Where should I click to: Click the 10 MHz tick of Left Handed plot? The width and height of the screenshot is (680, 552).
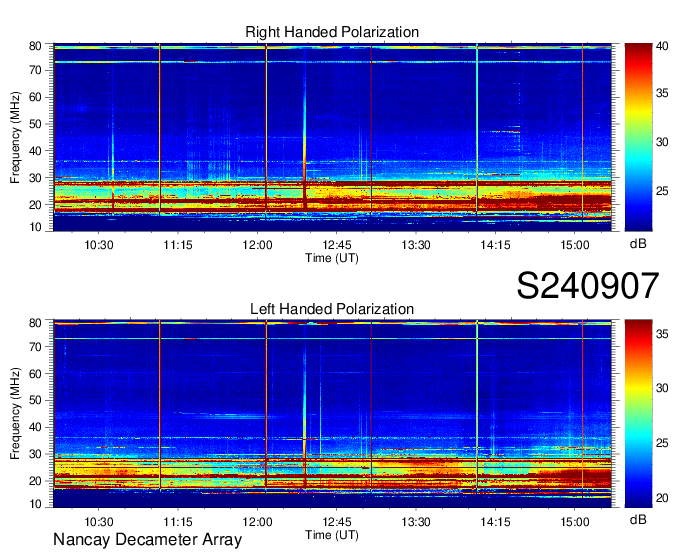(x=35, y=504)
